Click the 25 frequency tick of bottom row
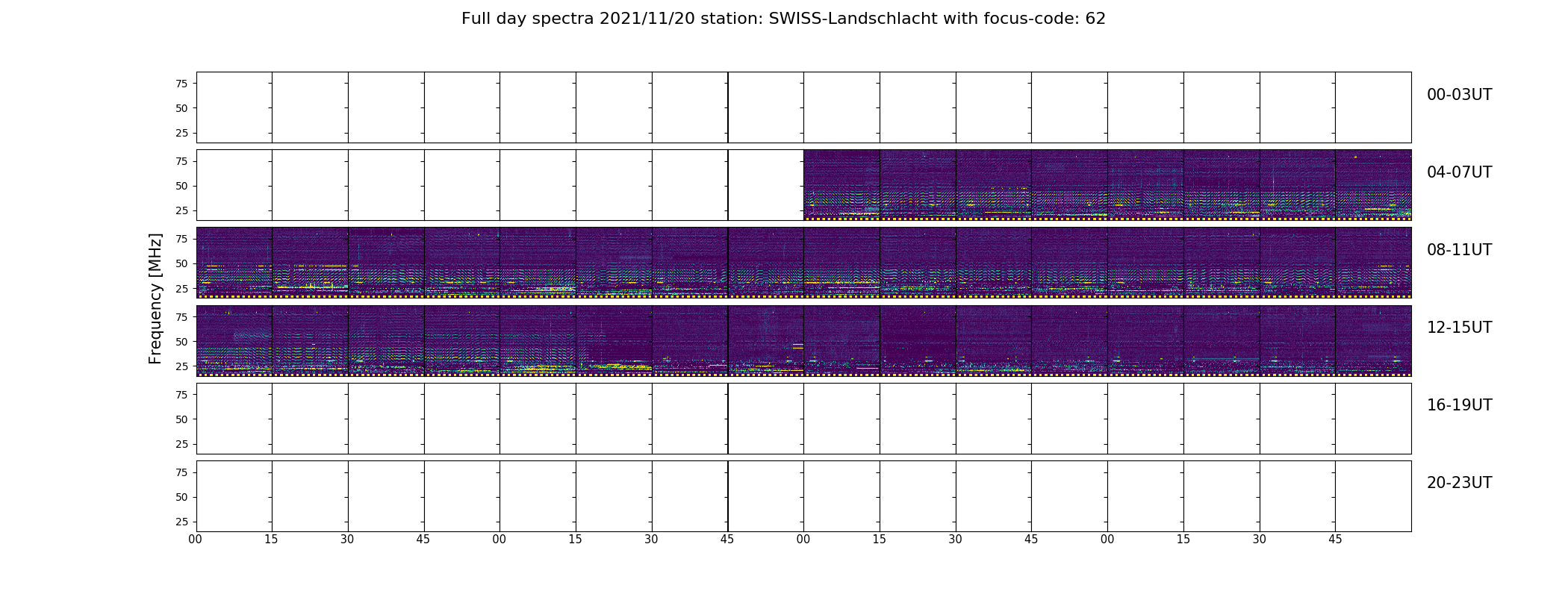 (181, 522)
